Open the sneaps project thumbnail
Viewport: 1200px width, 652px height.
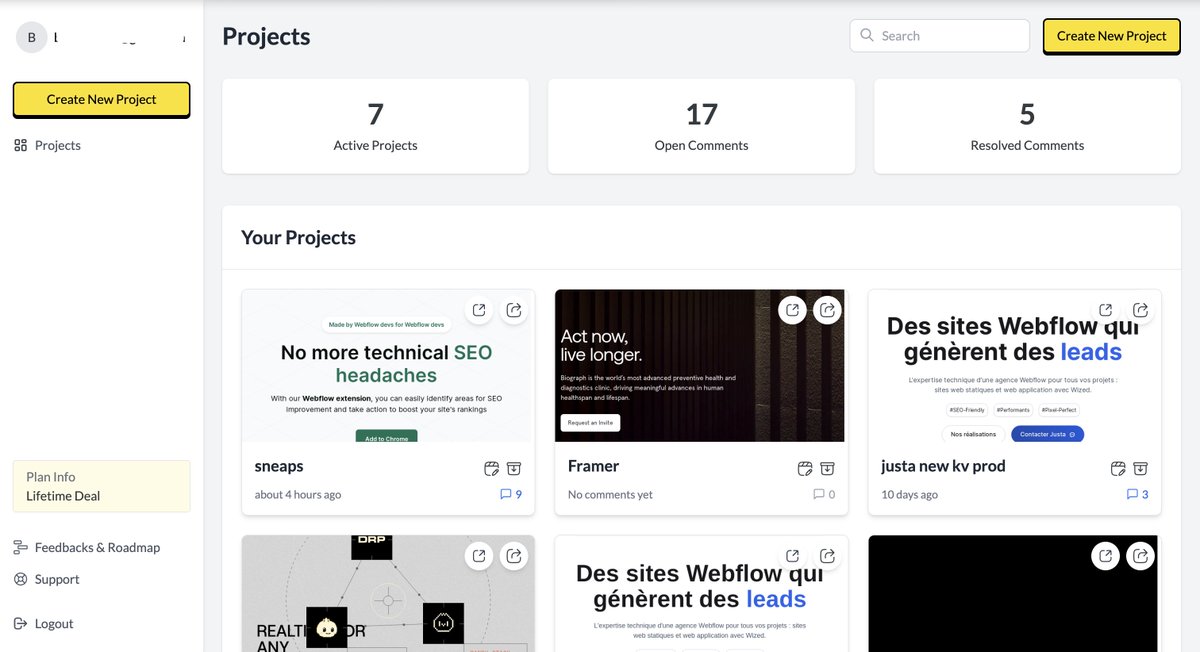(x=388, y=366)
